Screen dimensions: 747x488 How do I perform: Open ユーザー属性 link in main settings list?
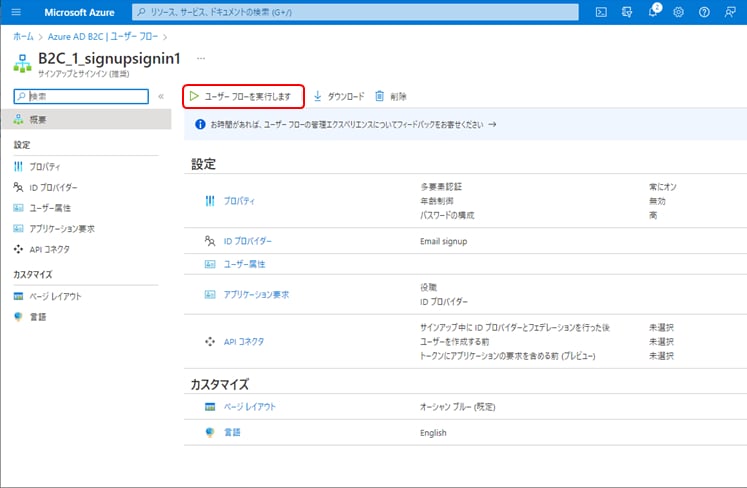coord(244,264)
